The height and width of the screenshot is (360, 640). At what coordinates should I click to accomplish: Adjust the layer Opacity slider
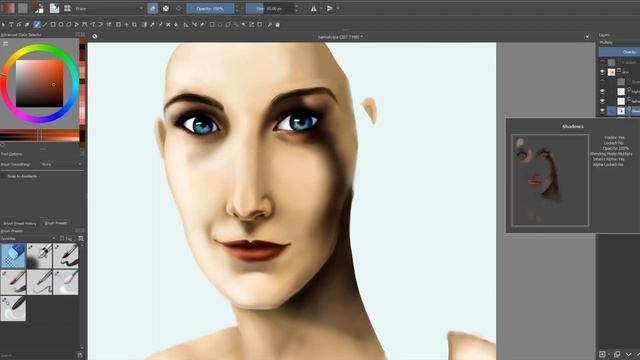pos(619,52)
